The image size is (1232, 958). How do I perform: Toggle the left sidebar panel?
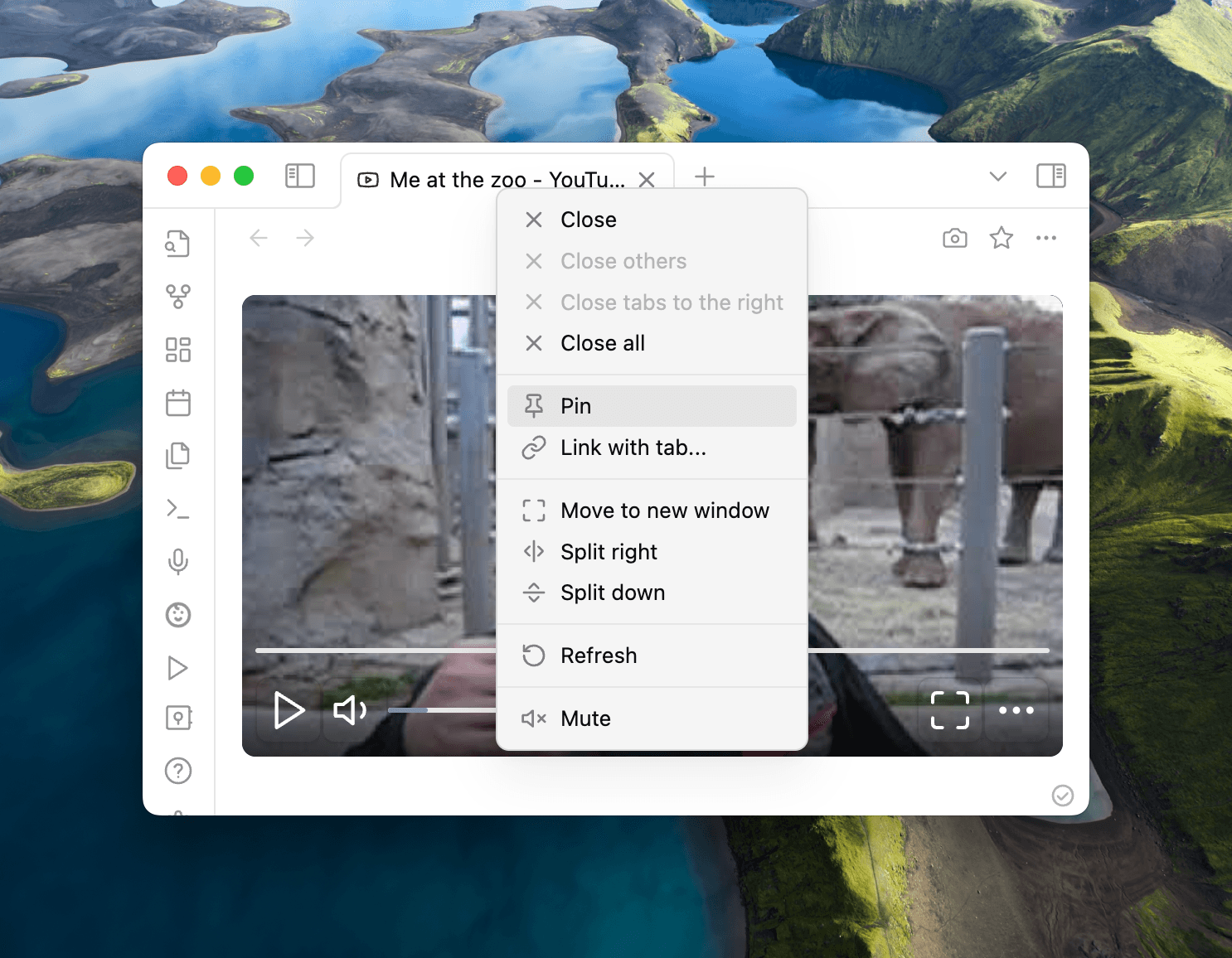[299, 176]
